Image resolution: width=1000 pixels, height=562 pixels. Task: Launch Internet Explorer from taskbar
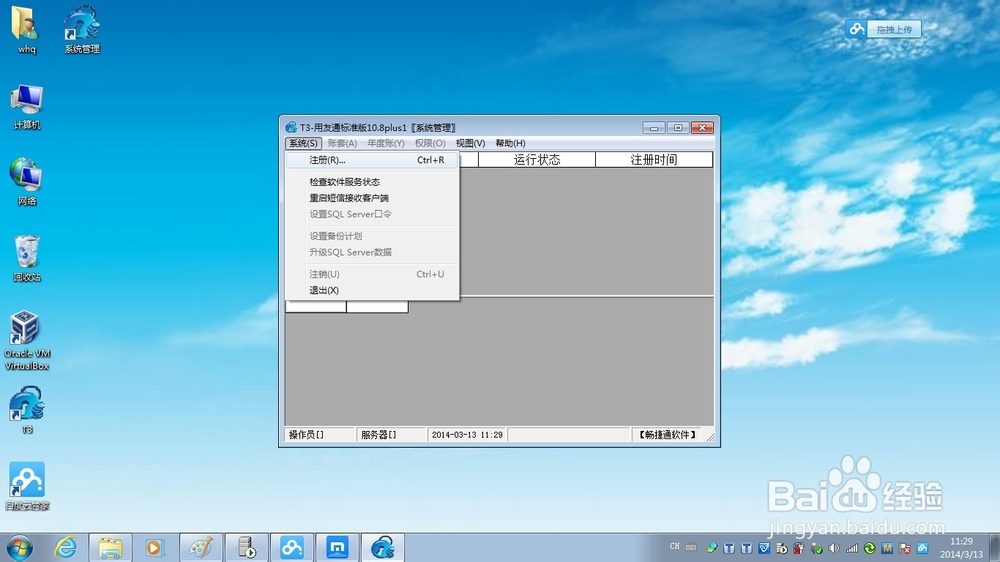[65, 547]
